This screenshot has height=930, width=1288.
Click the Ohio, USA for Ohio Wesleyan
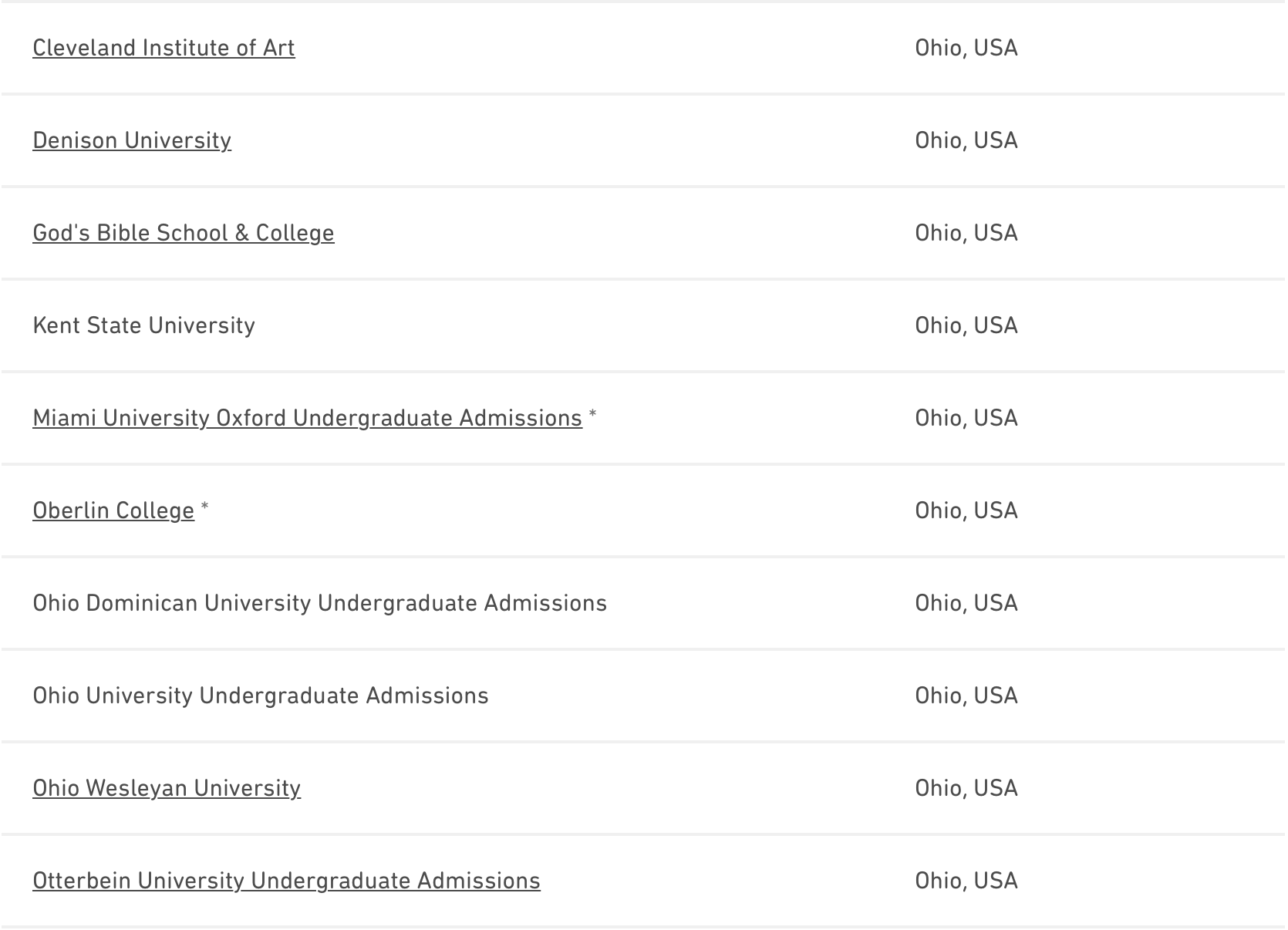tap(966, 788)
